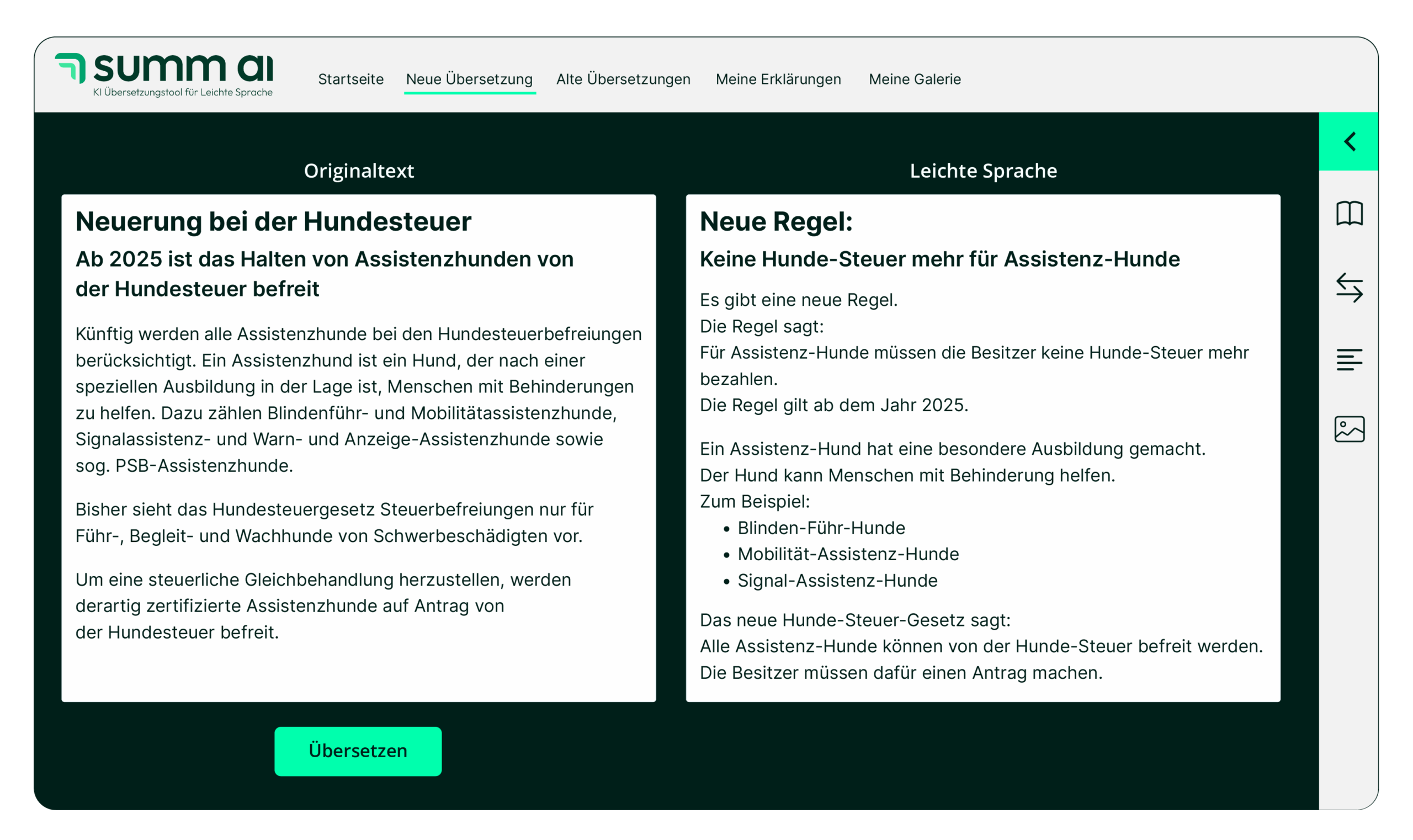
Task: Click the Neue Regel heading in translation
Action: click(x=775, y=221)
